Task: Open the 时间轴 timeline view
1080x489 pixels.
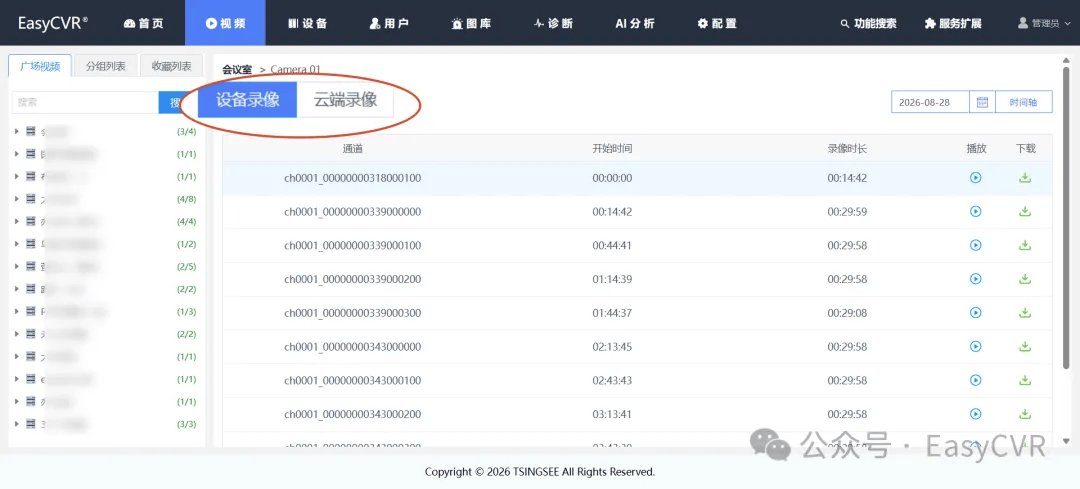Action: (x=1024, y=102)
